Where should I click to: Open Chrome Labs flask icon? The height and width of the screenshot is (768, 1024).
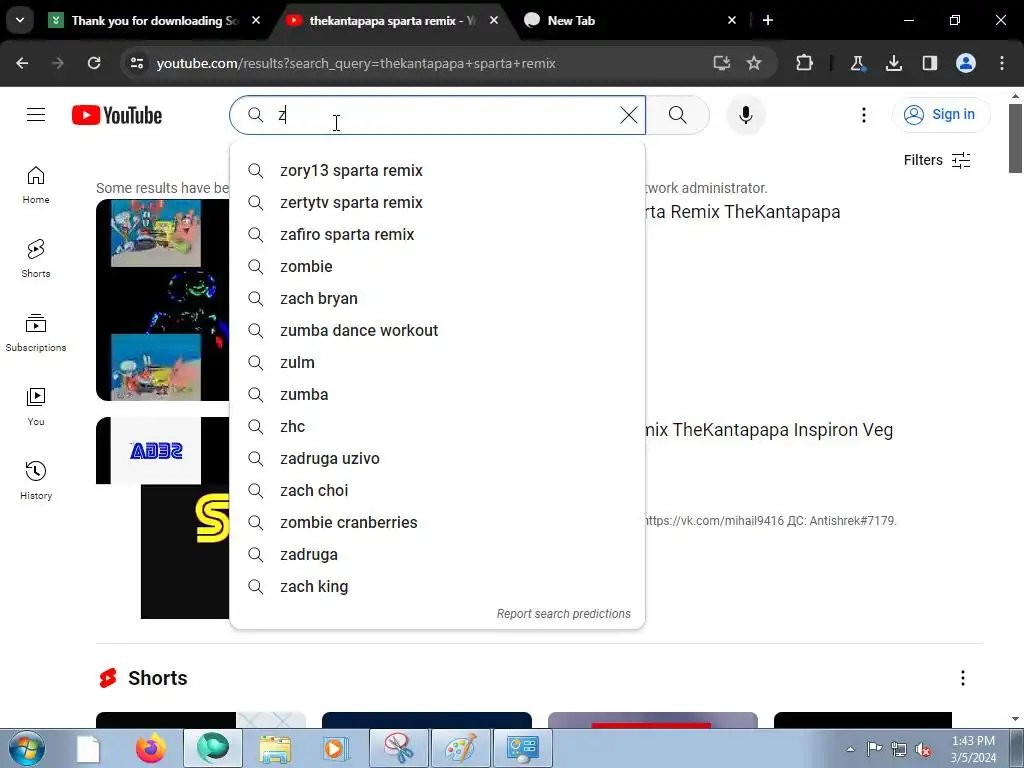857,63
